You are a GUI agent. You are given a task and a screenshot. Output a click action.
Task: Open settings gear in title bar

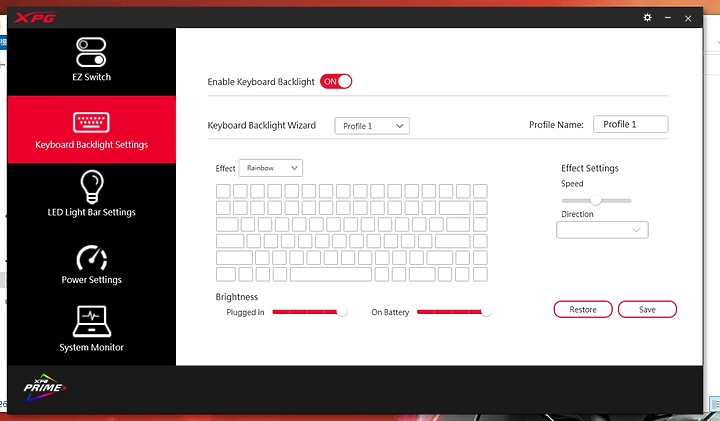point(647,17)
